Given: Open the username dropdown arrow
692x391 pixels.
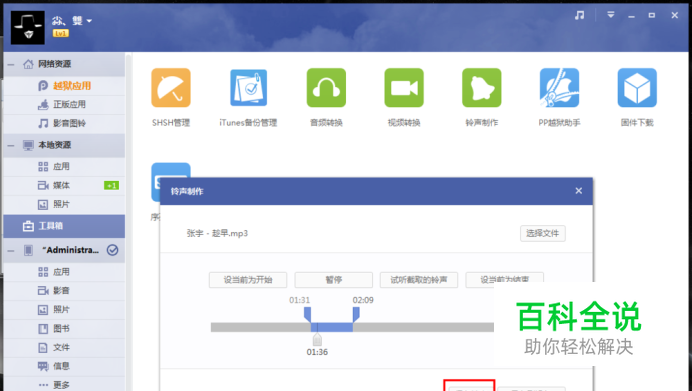Looking at the screenshot, I should (89, 21).
